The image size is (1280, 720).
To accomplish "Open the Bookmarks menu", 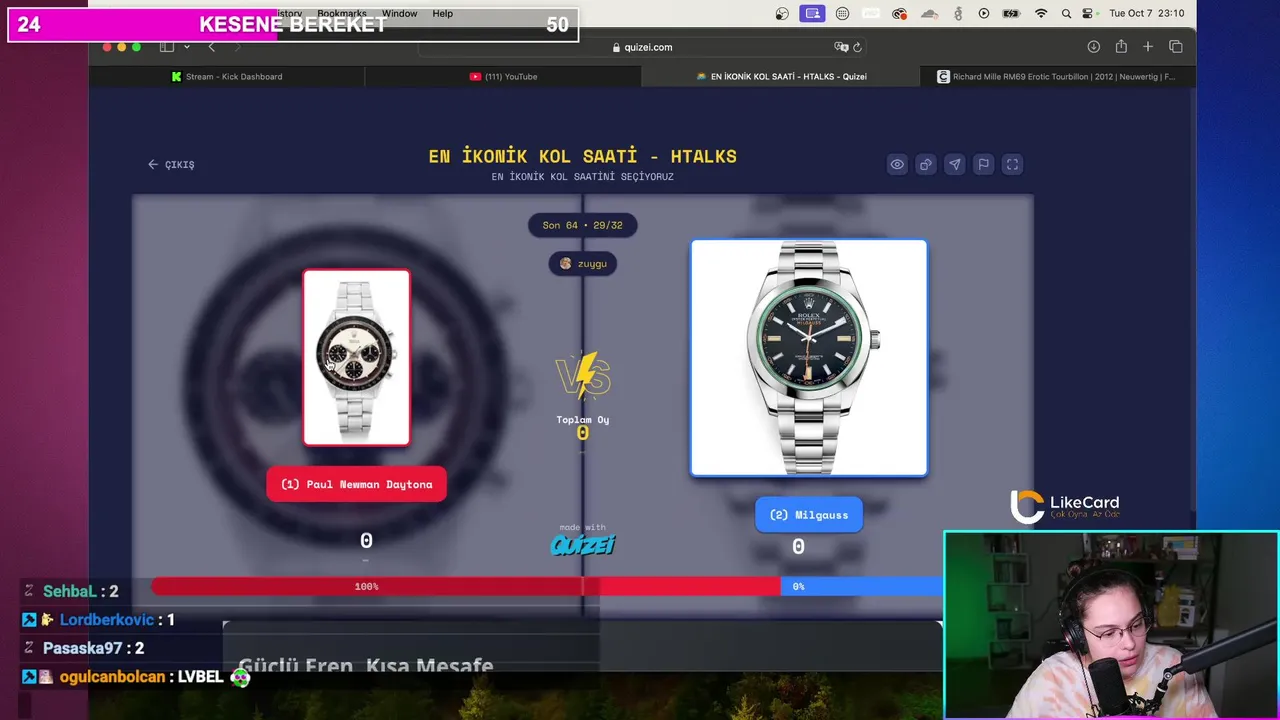I will [x=342, y=14].
